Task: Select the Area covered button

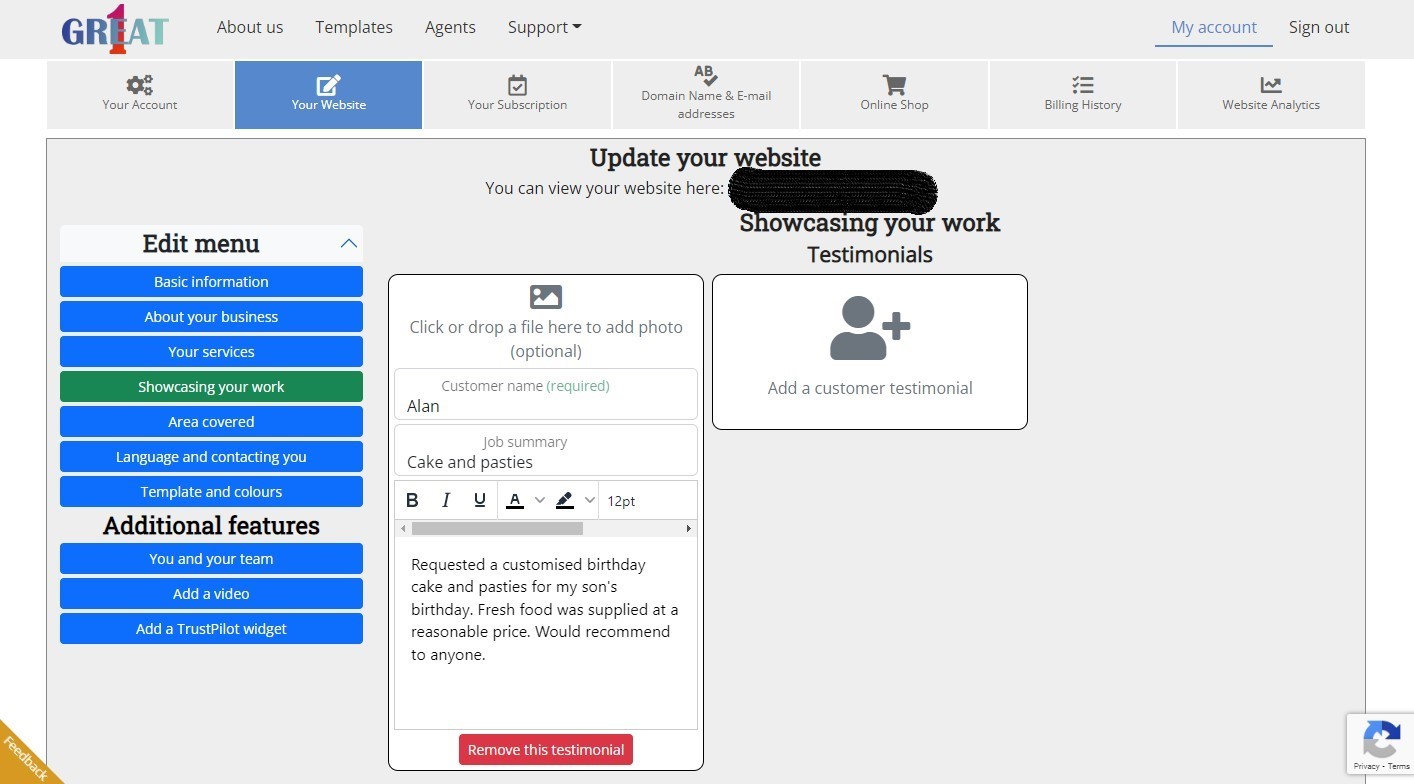Action: [211, 422]
